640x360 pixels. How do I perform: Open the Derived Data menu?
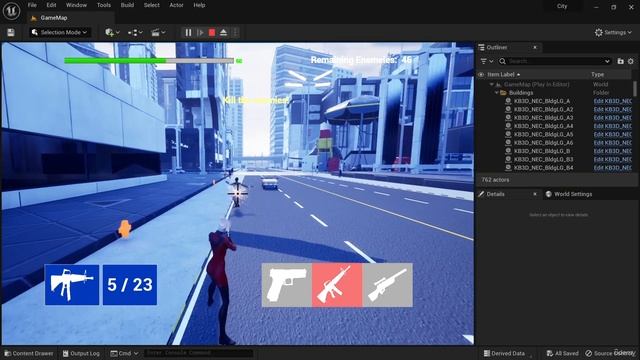504,353
